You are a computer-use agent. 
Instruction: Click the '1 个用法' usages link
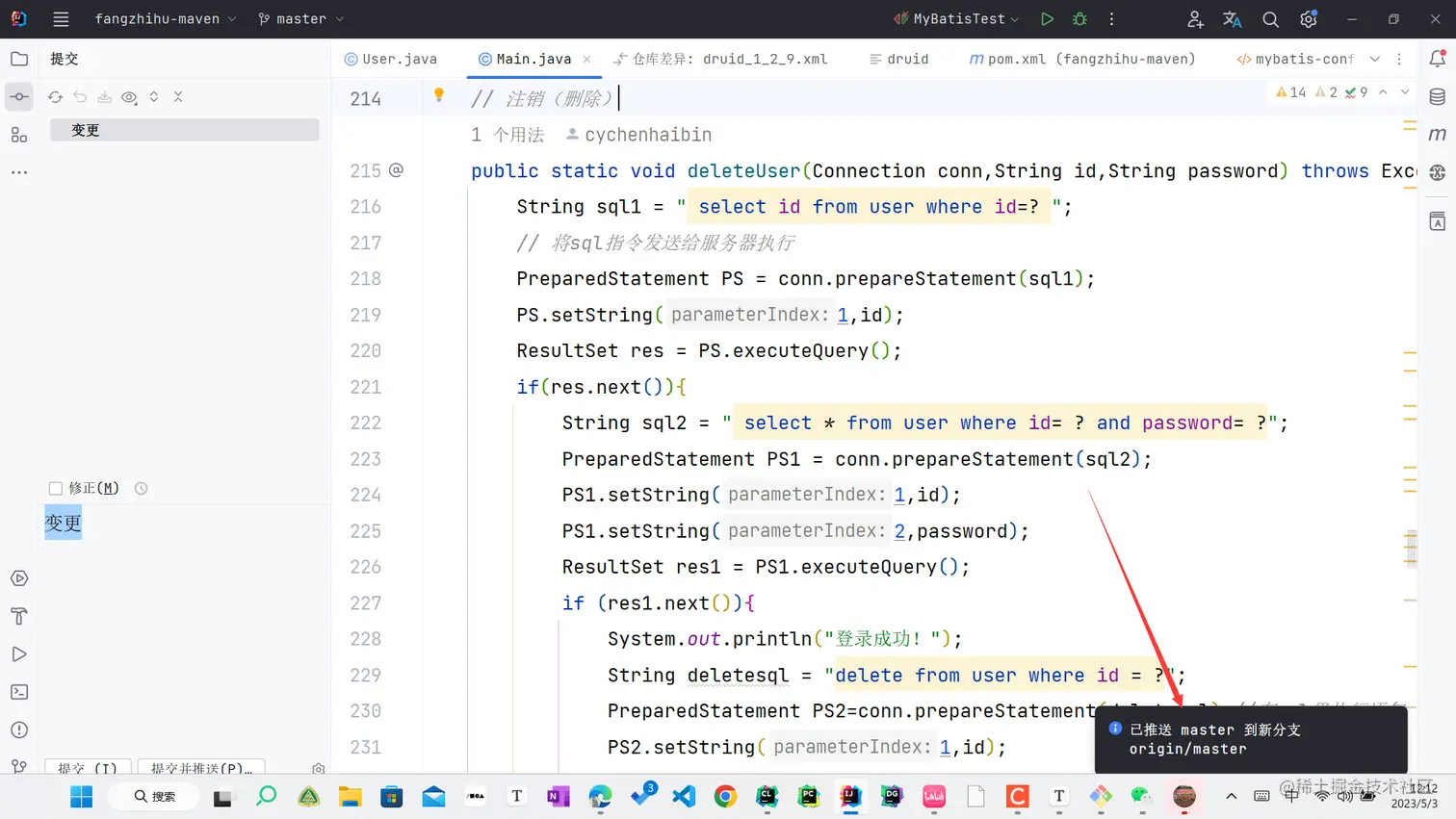(x=507, y=135)
